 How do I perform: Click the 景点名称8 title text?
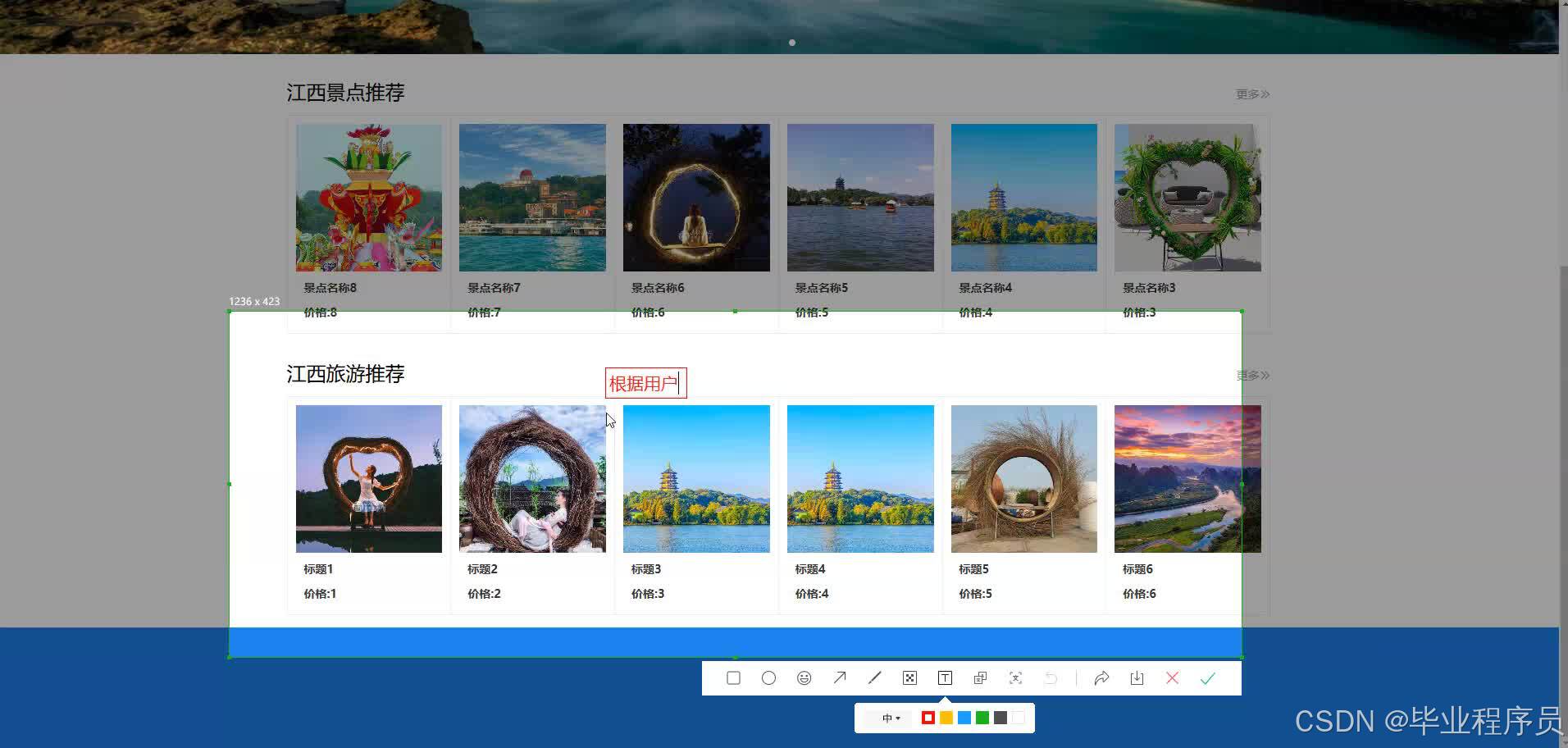[x=330, y=288]
